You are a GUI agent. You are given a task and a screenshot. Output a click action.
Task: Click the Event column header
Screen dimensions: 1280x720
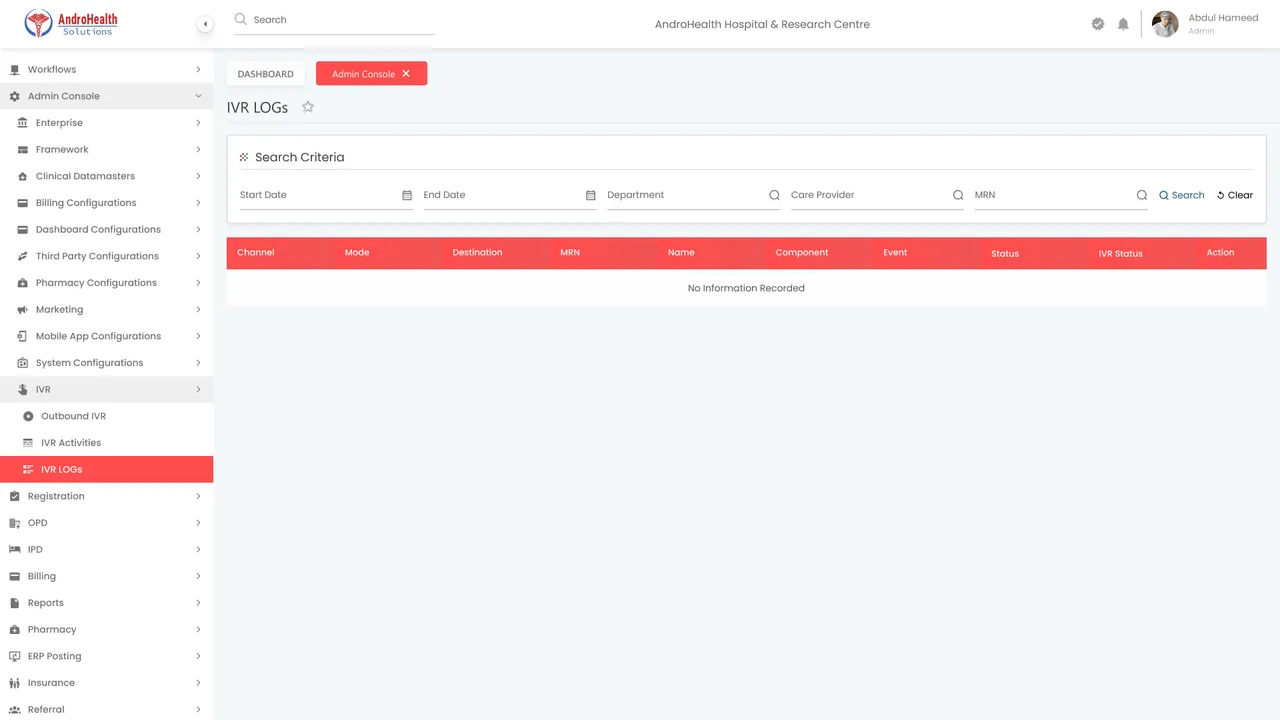tap(895, 253)
